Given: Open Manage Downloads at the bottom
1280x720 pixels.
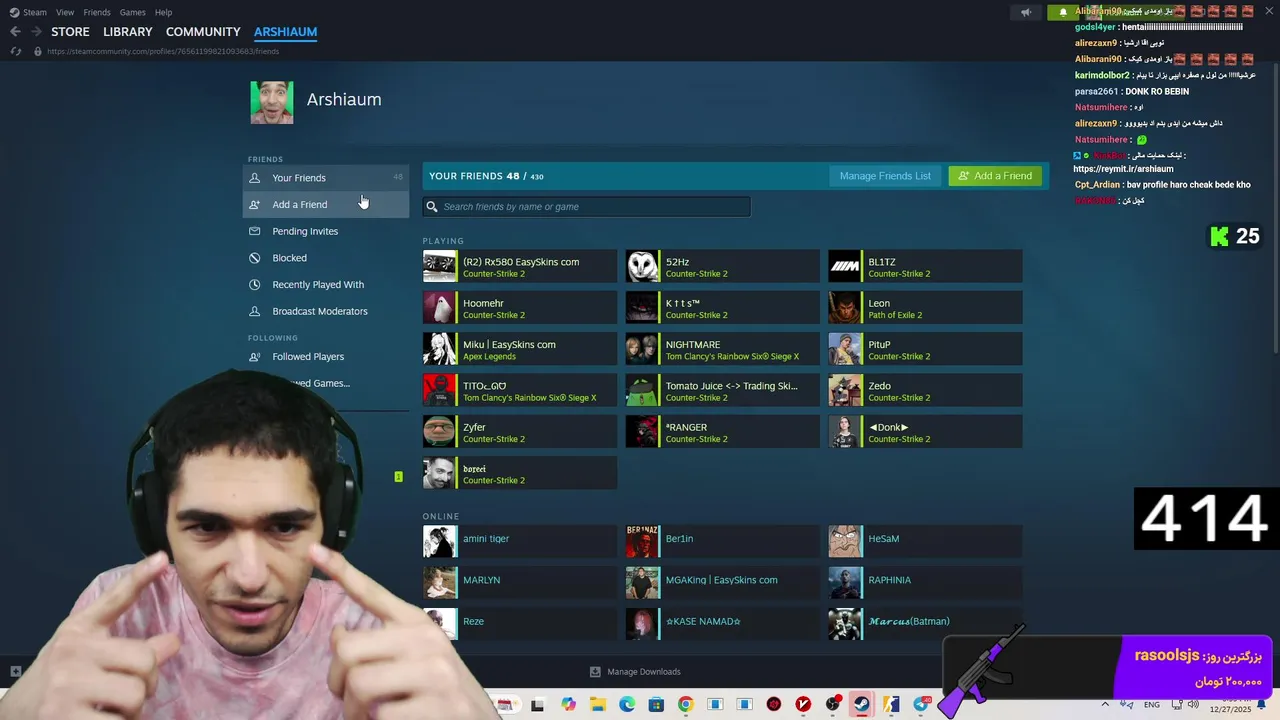Looking at the screenshot, I should click(635, 672).
